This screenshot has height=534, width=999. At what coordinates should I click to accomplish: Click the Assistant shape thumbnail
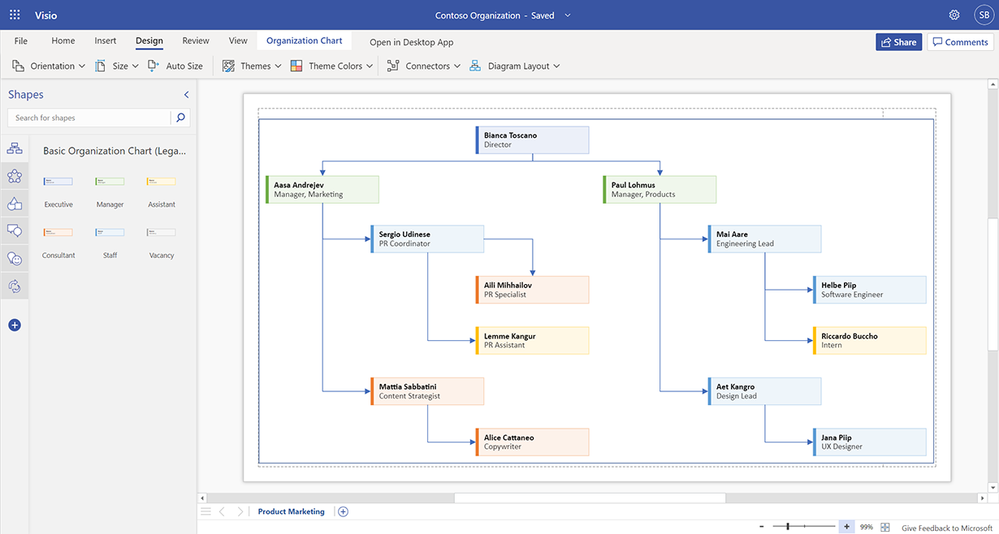point(161,182)
